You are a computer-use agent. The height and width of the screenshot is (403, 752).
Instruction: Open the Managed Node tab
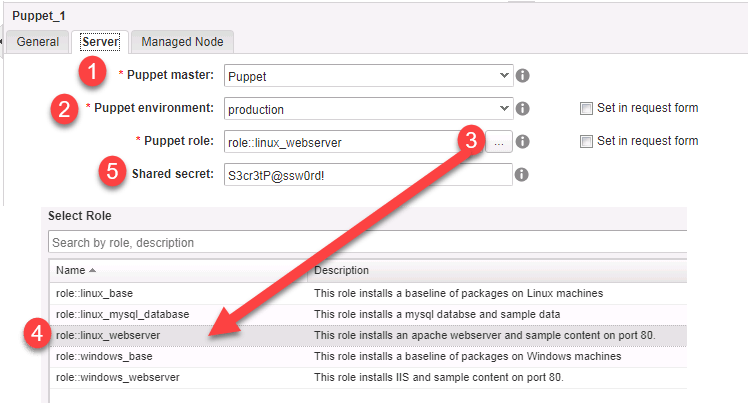(182, 42)
